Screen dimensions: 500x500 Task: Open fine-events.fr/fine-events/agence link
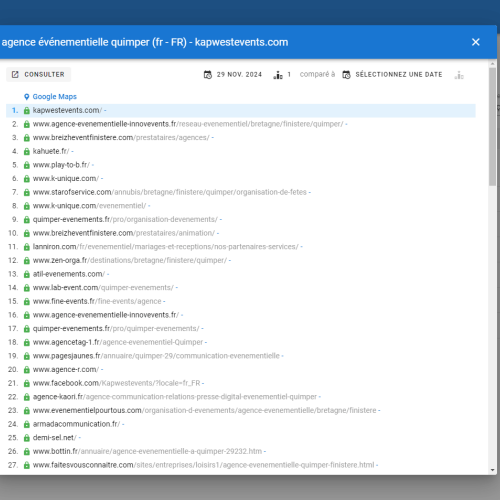point(97,302)
